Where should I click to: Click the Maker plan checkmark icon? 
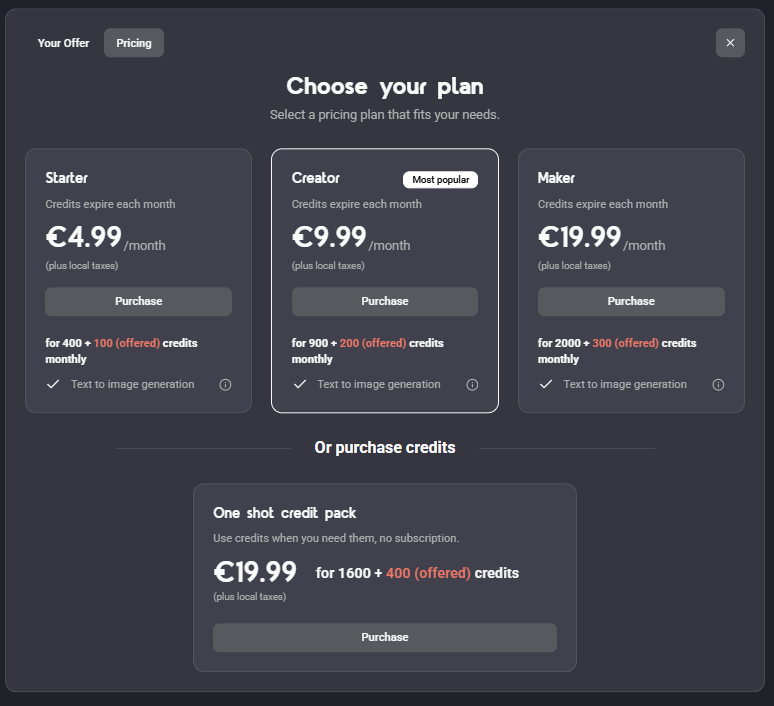pos(545,384)
